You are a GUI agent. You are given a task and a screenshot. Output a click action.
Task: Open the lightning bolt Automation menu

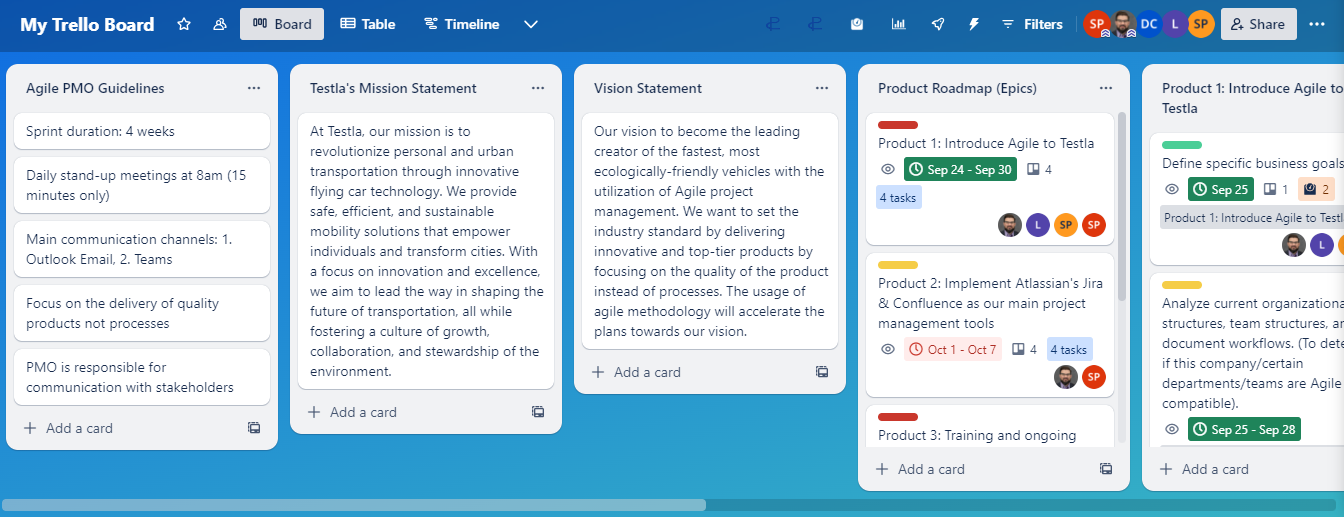[x=974, y=24]
